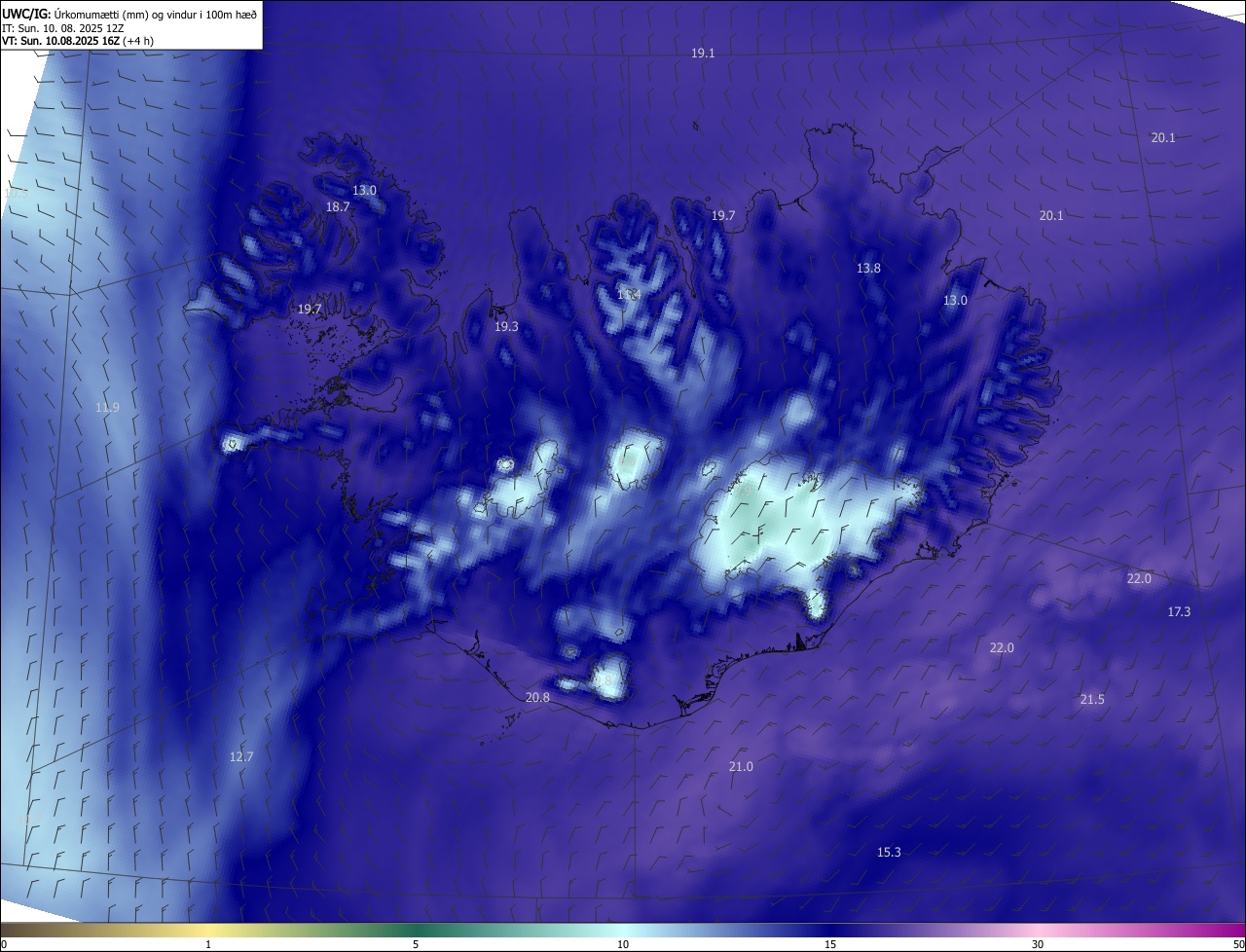Image resolution: width=1246 pixels, height=952 pixels.
Task: Click the 18.7 value label
Action: [338, 207]
